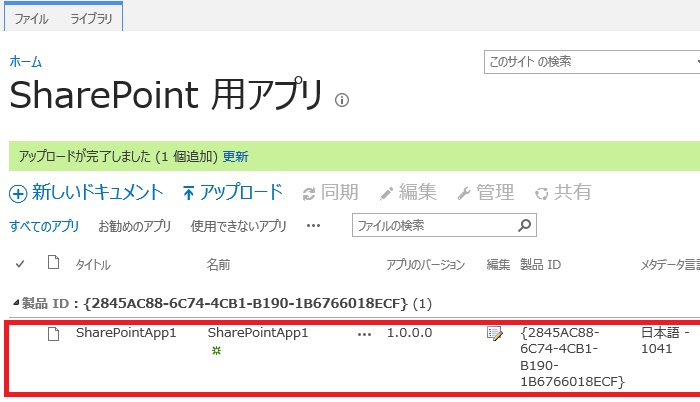Click the 日本語 - 1041 language cell

(665, 341)
